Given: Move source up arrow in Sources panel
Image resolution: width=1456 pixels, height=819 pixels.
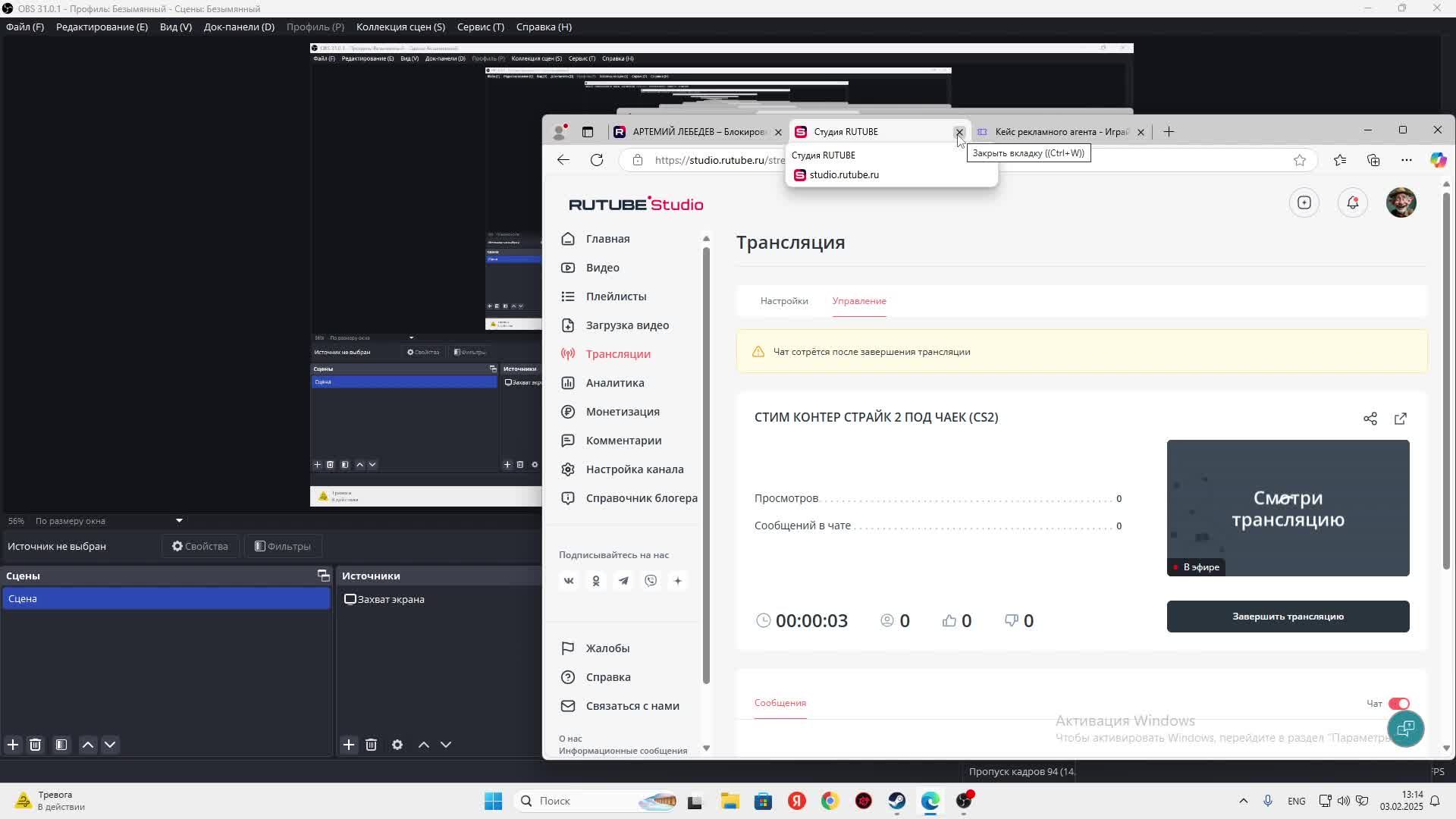Looking at the screenshot, I should coord(424,745).
